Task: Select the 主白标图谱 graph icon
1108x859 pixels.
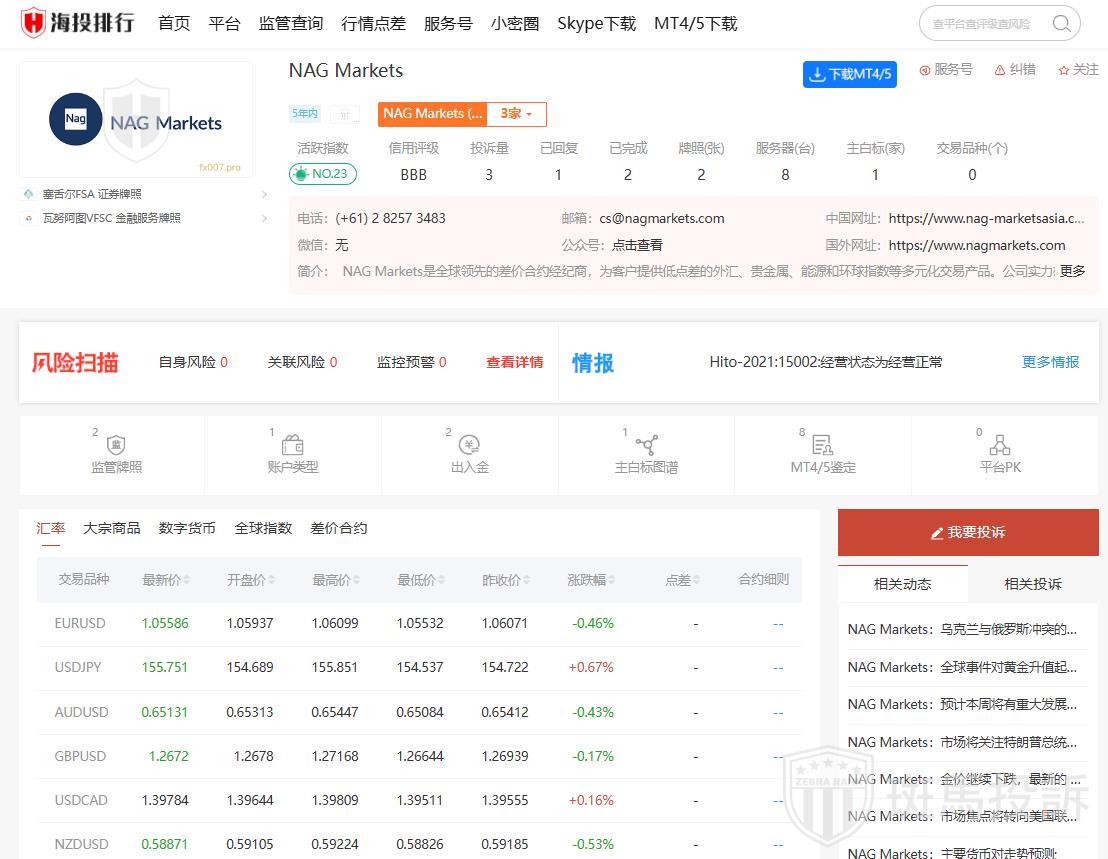Action: click(646, 446)
